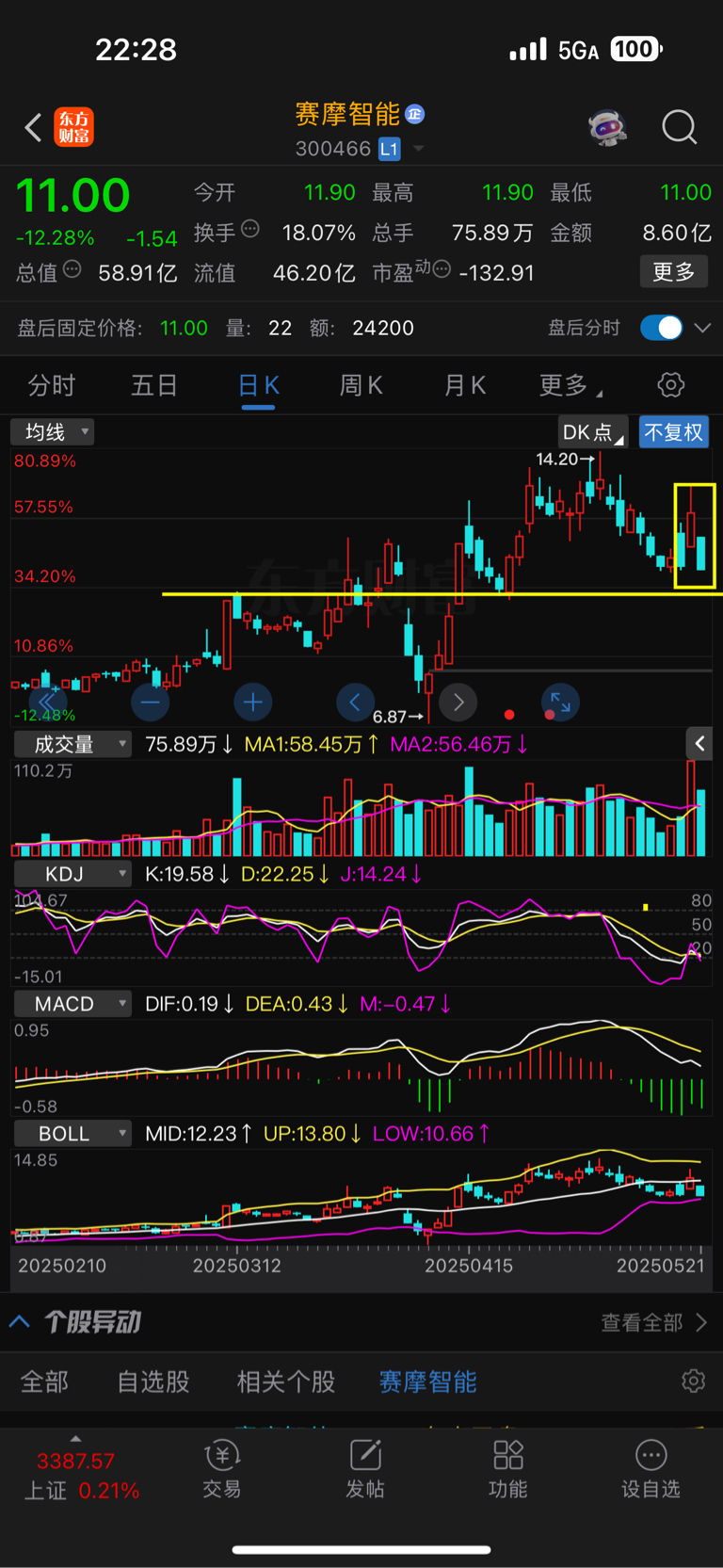Switch to 分时 chart tab
723x1568 pixels.
point(52,385)
